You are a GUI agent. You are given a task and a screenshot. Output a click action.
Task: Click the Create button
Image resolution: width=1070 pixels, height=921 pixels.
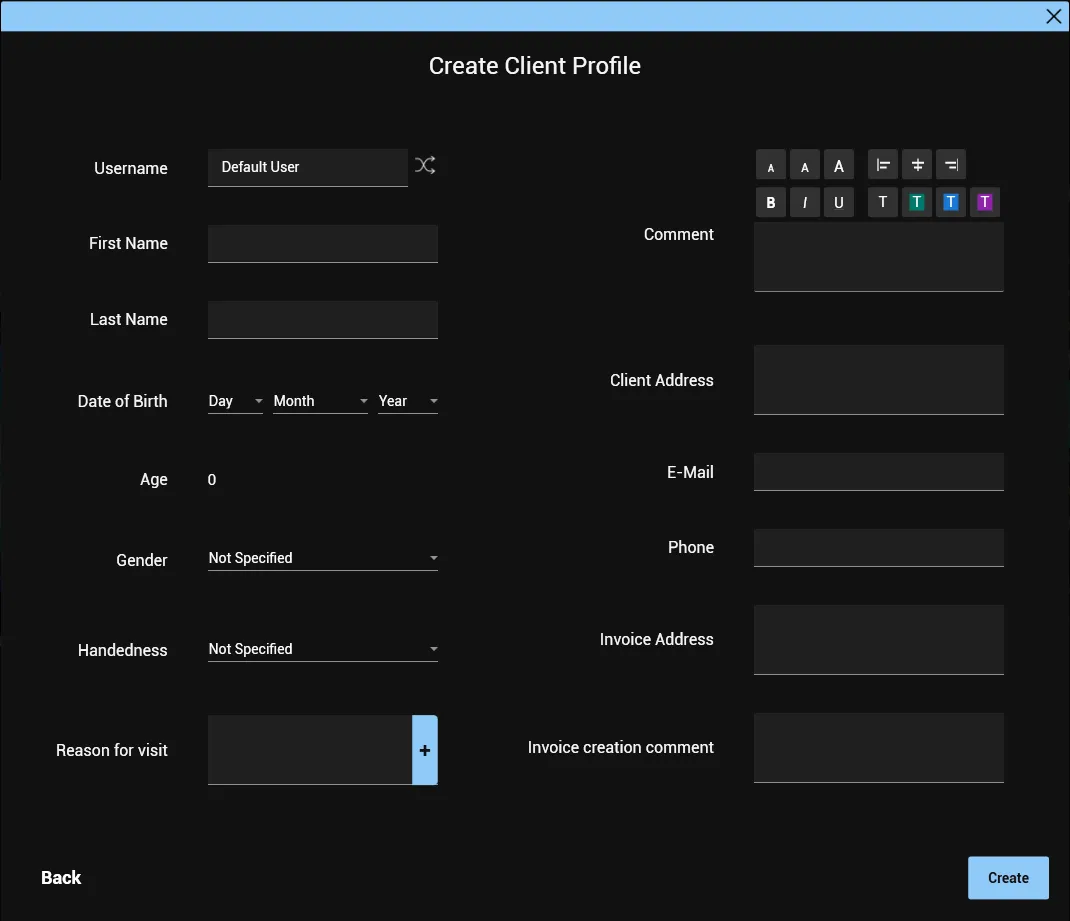[1008, 878]
